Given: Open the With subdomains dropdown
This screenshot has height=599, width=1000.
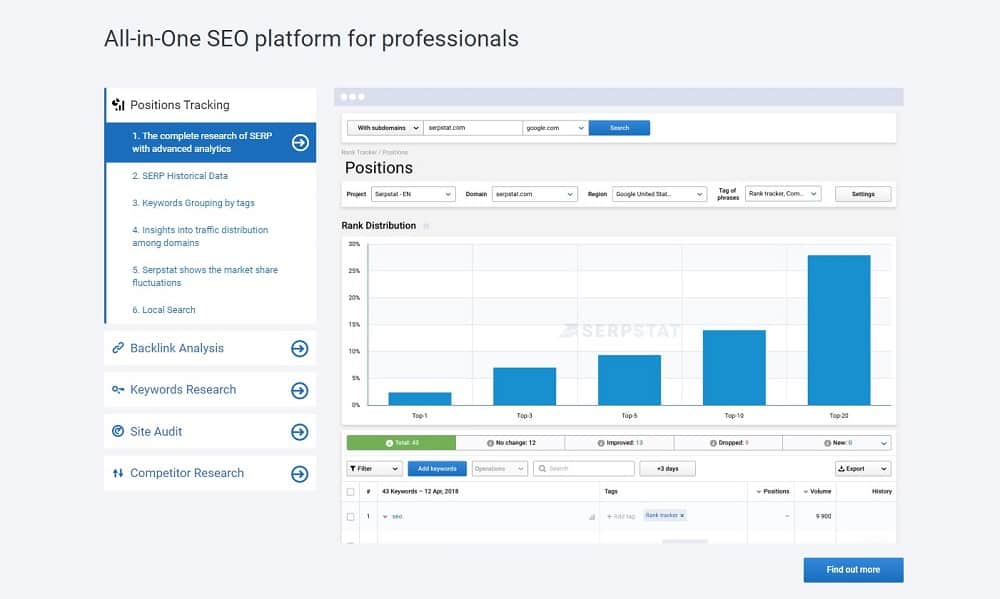Looking at the screenshot, I should 385,128.
